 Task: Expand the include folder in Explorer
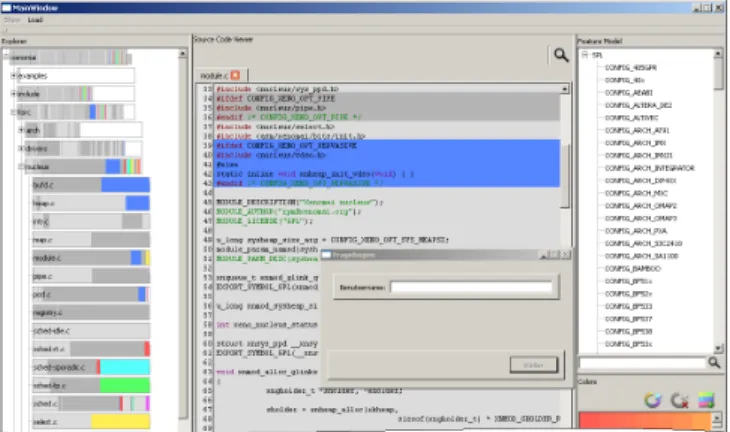[14, 94]
